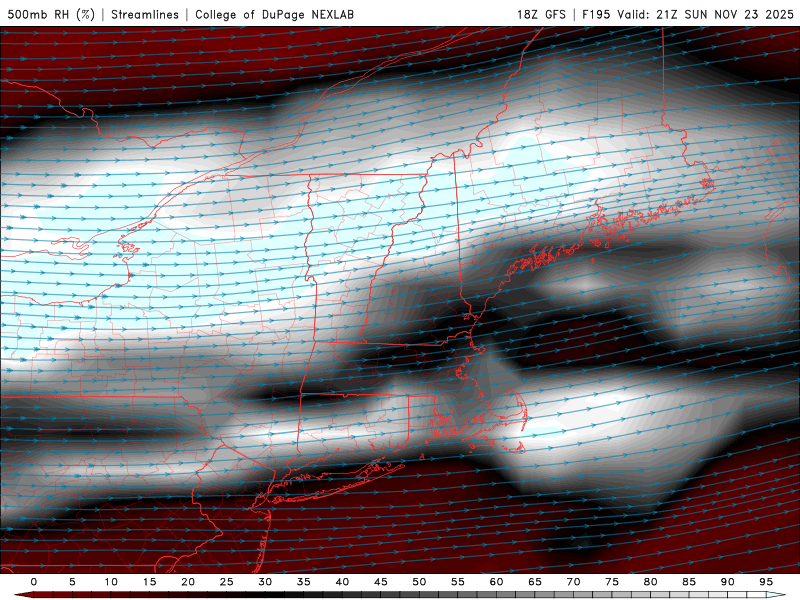This screenshot has width=800, height=600.
Task: Click the "Valid: 21Z SUN NOV 23 2025" text
Action: pos(705,14)
